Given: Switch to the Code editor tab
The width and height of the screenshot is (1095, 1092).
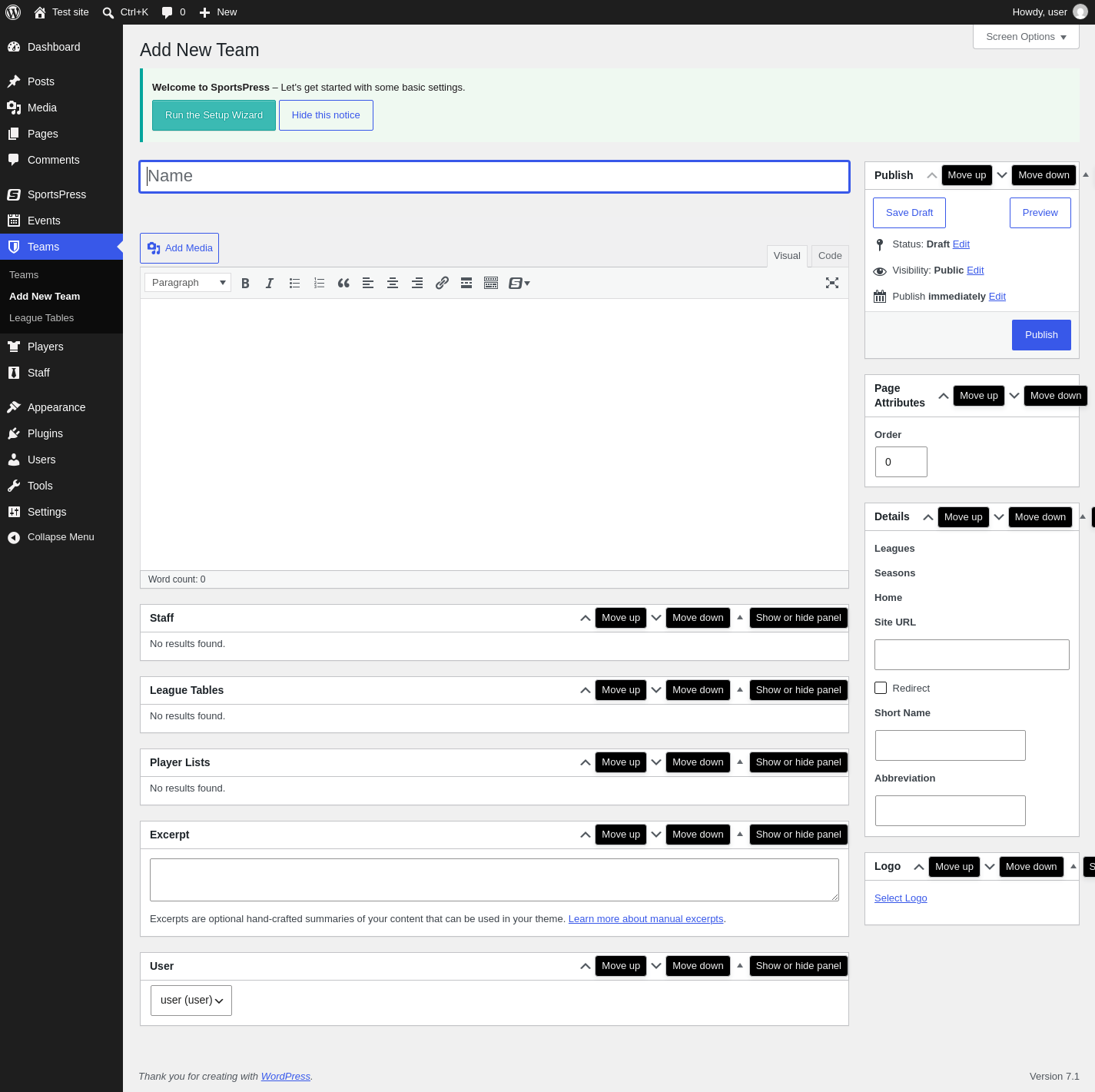Looking at the screenshot, I should (830, 256).
